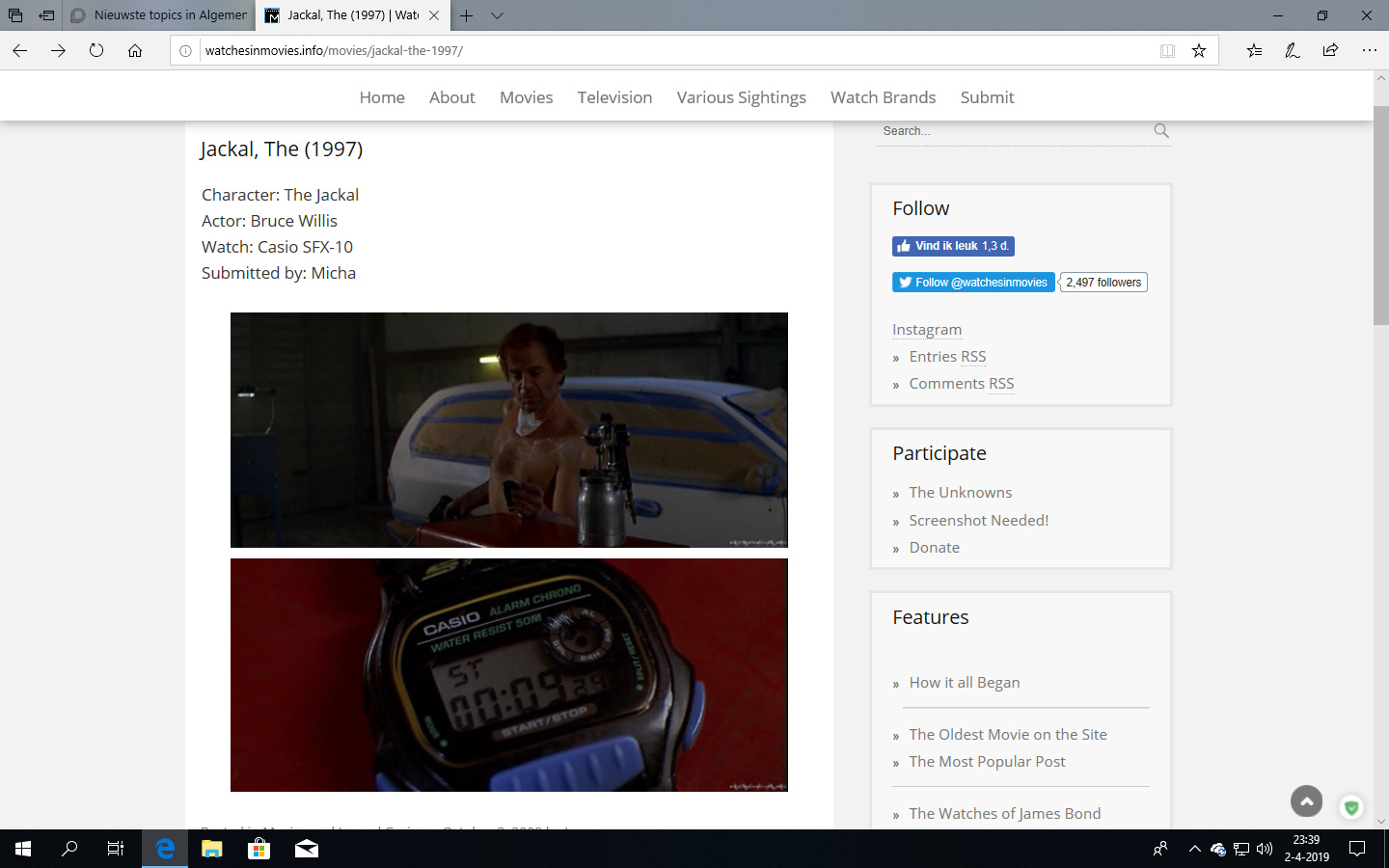Click the share page icon
The image size is (1389, 868).
[1330, 50]
